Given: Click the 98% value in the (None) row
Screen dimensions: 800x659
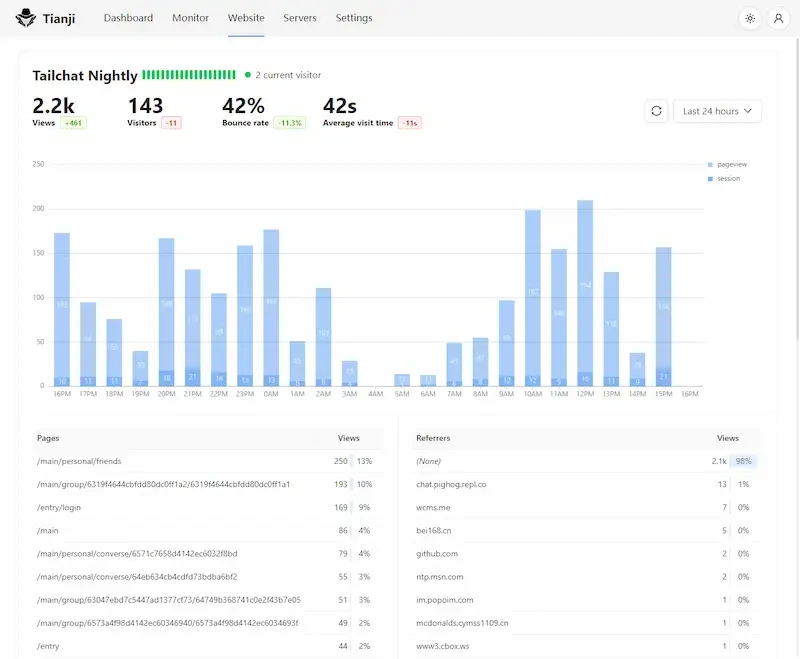Looking at the screenshot, I should (x=743, y=461).
